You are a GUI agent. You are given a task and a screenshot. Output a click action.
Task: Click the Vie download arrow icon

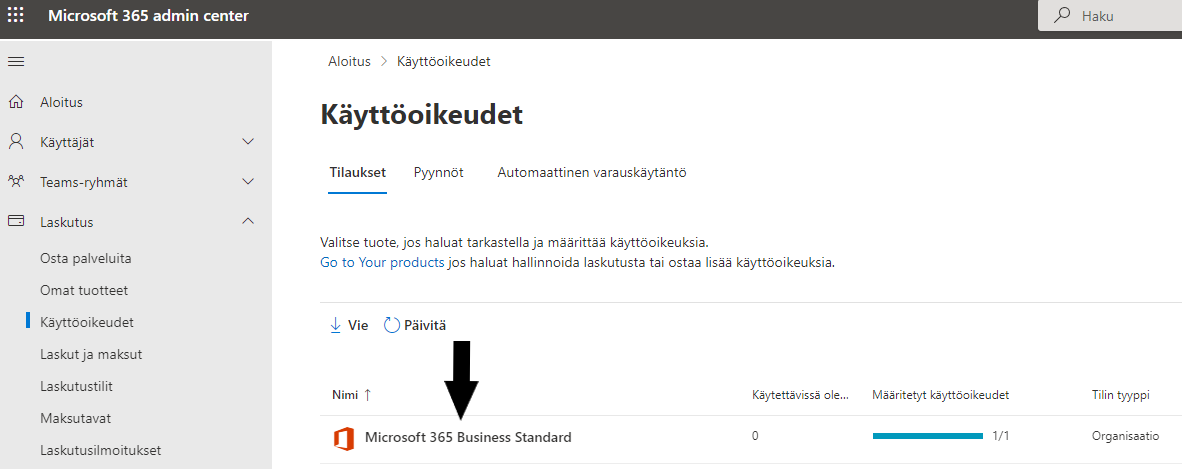[335, 325]
